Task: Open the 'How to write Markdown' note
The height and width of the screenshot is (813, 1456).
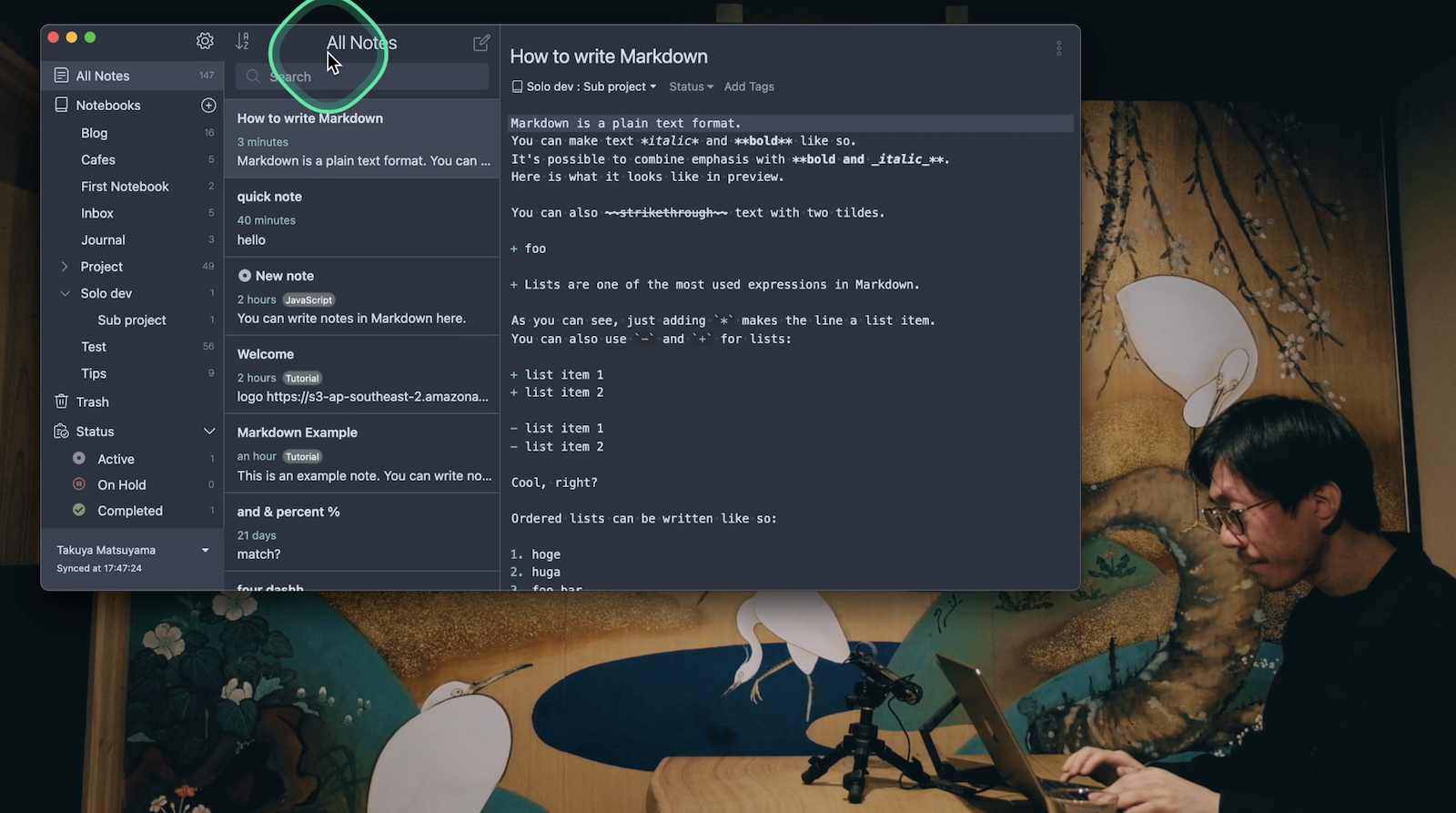Action: (362, 139)
